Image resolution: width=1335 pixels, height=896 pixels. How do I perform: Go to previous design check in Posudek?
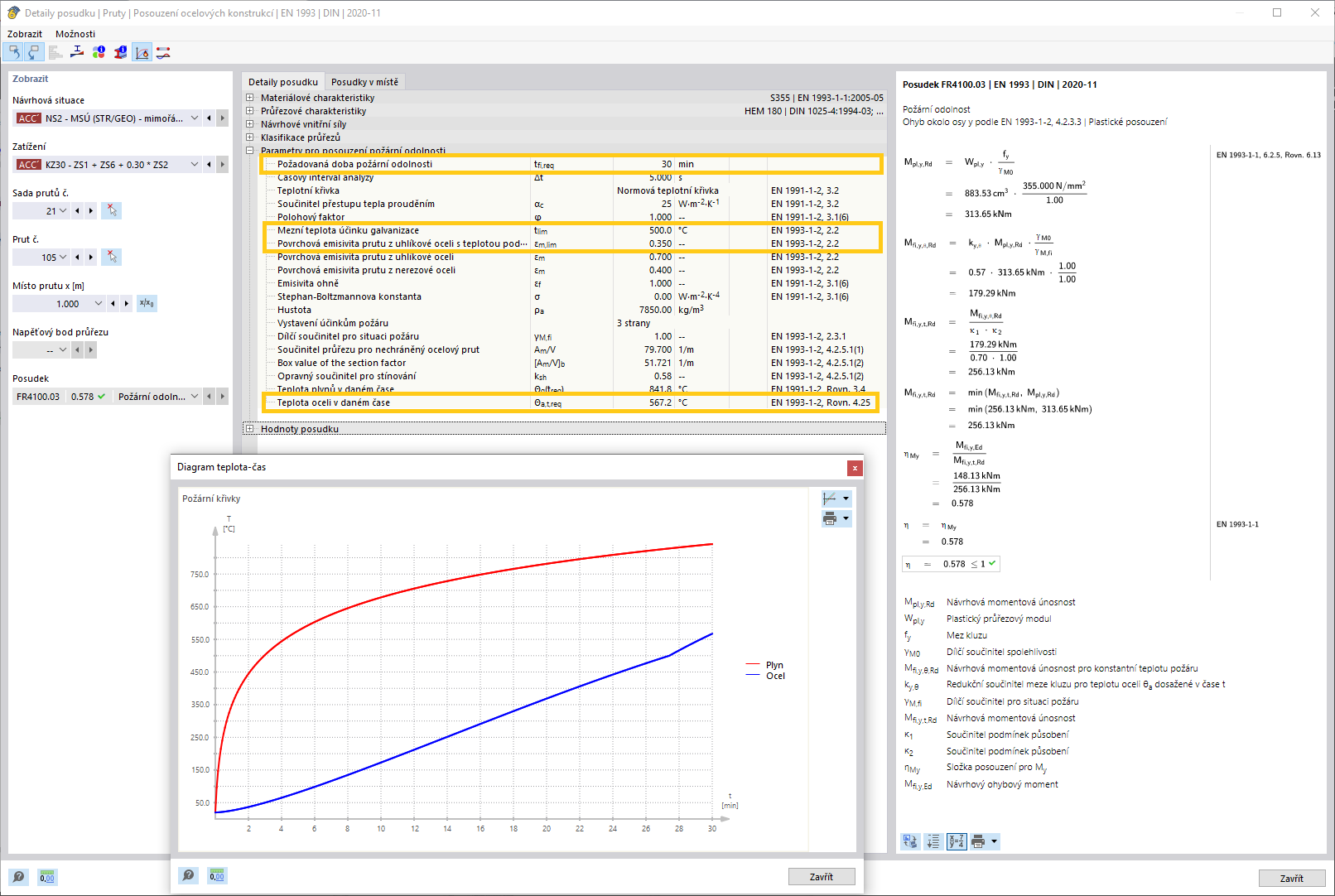click(209, 397)
